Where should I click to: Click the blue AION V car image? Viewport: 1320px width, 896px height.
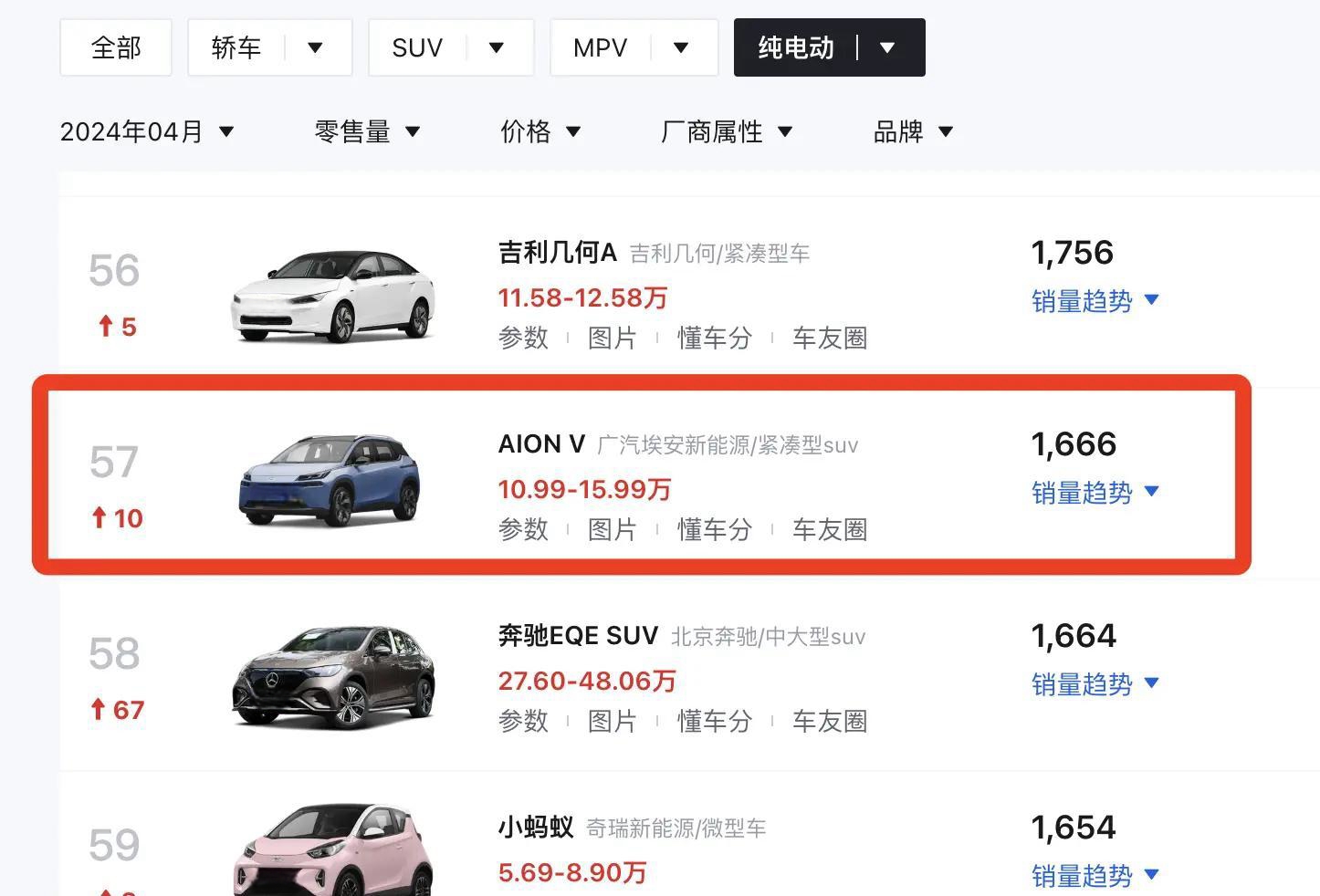click(x=330, y=481)
